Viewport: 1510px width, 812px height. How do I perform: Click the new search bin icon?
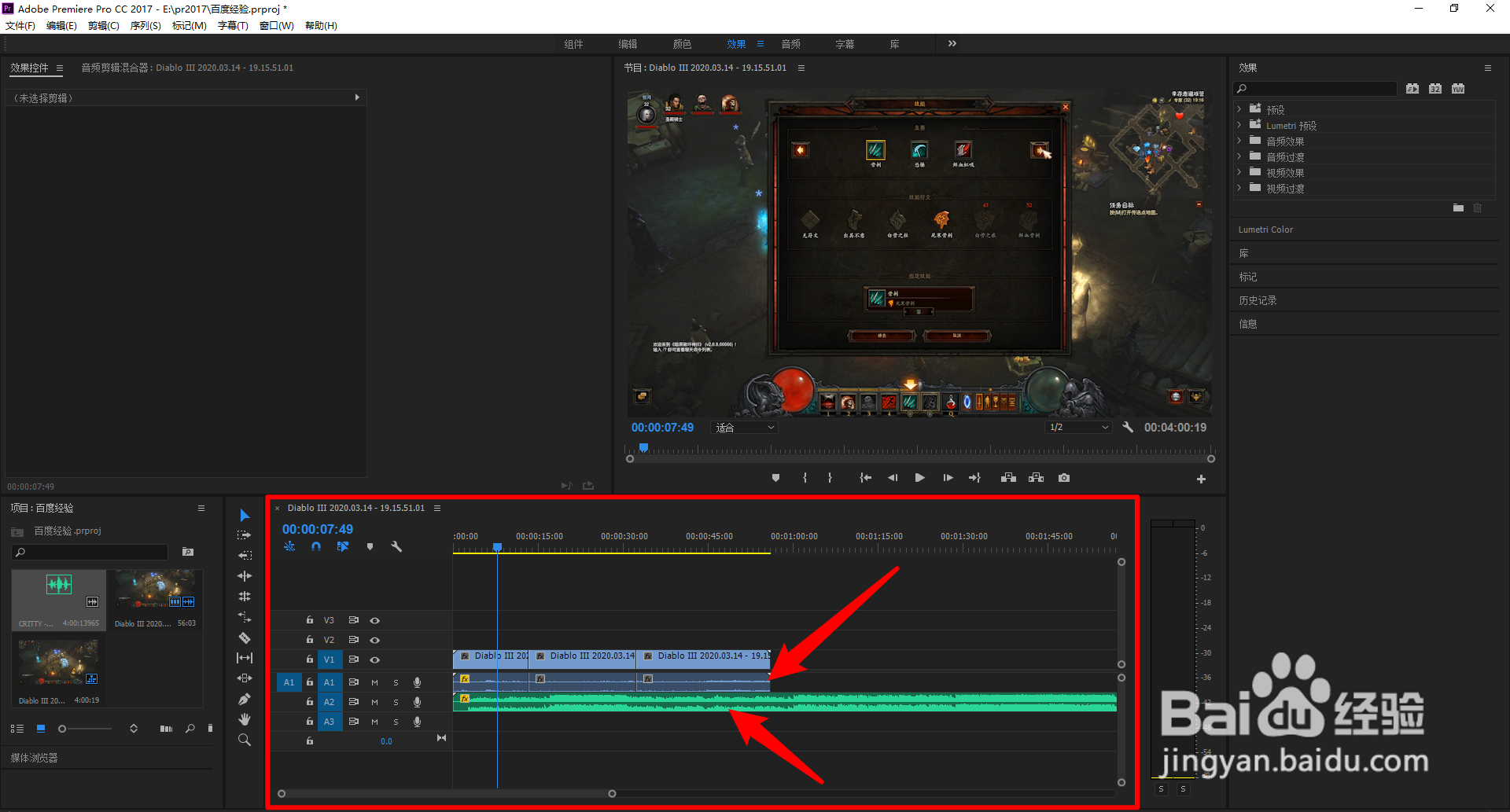[187, 552]
